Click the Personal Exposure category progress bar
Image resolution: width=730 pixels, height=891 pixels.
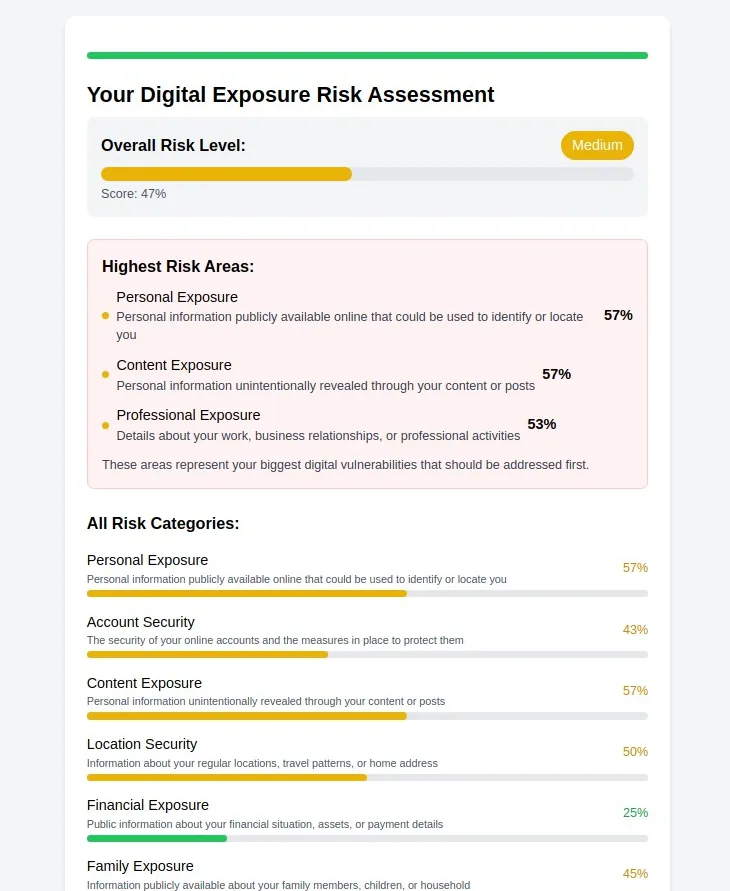coord(368,593)
